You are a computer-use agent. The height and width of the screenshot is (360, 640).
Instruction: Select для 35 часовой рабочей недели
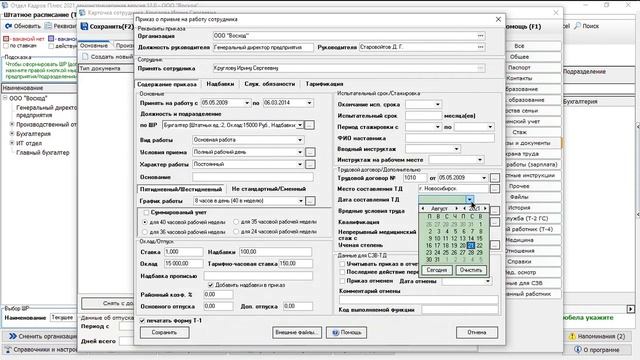pos(236,222)
